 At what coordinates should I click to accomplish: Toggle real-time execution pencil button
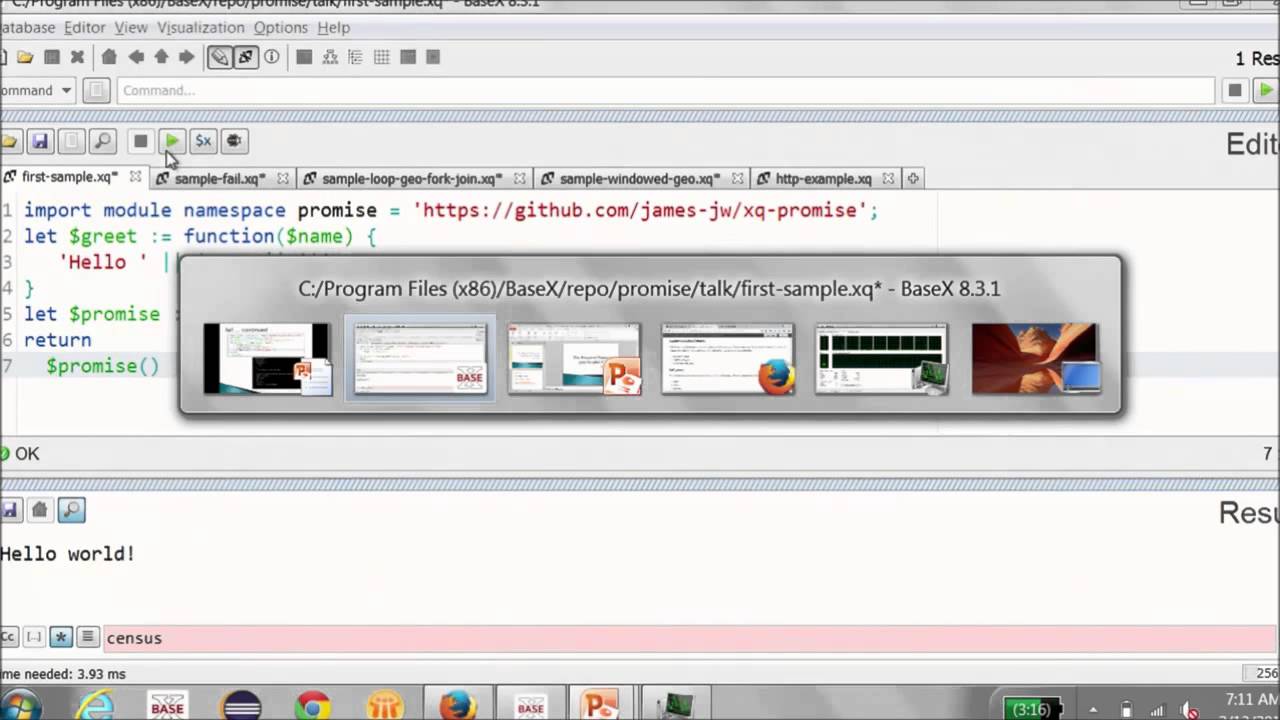point(219,57)
